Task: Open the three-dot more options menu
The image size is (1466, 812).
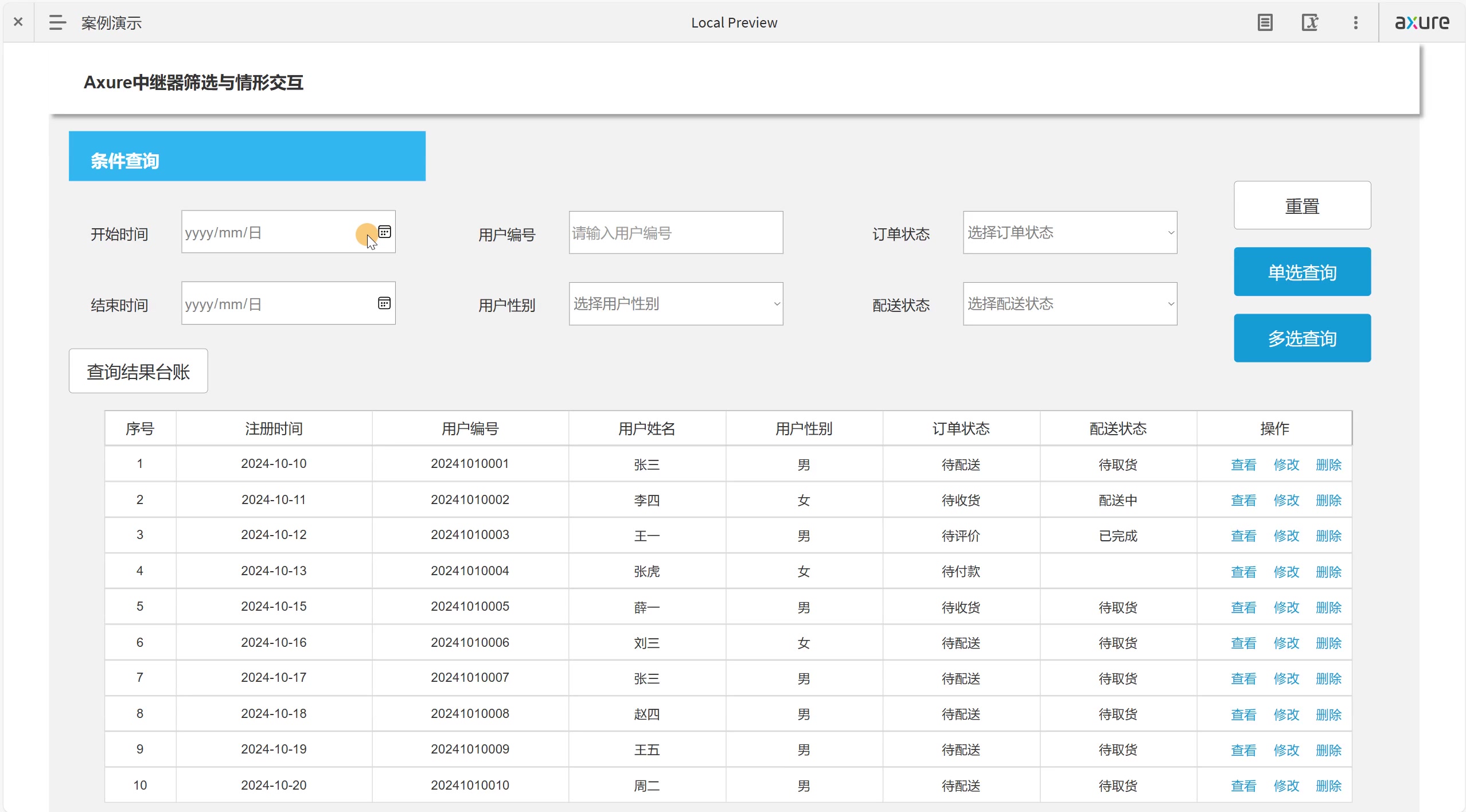Action: (1356, 22)
